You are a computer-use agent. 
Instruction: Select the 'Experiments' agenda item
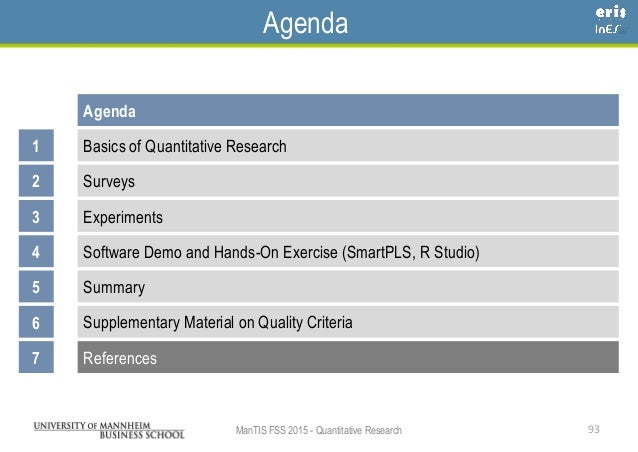pyautogui.click(x=348, y=216)
